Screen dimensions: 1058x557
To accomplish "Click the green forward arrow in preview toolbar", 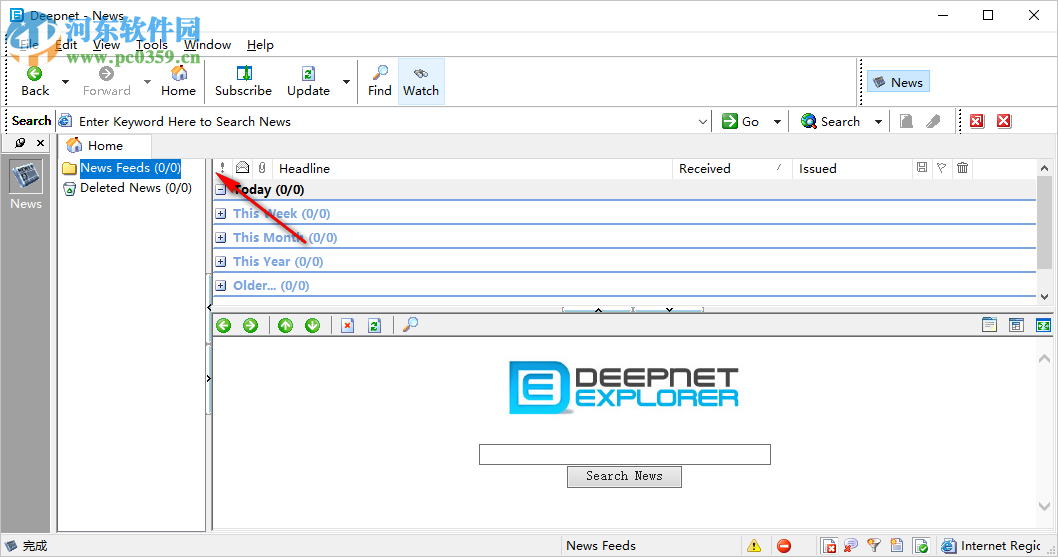I will (250, 325).
